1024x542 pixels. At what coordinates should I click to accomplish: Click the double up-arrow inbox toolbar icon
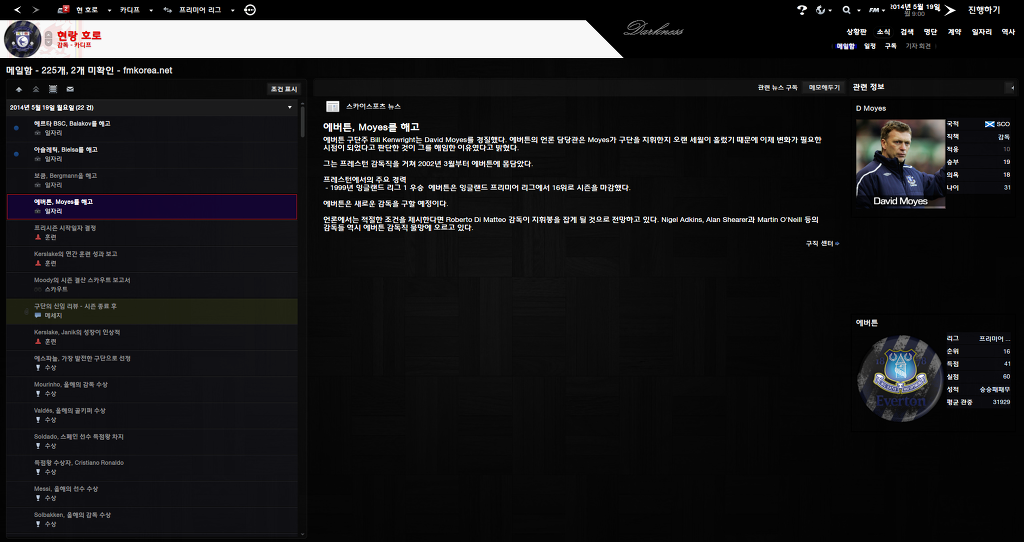[36, 89]
